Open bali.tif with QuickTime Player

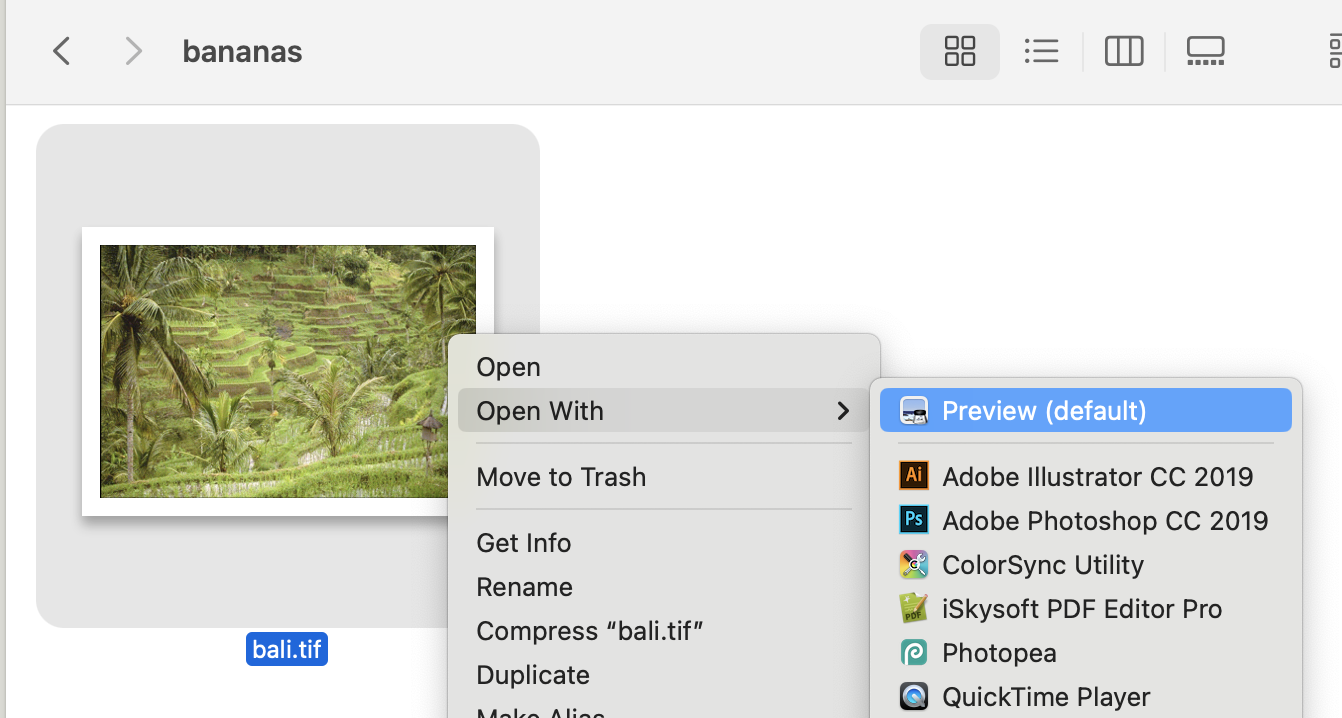point(1045,696)
